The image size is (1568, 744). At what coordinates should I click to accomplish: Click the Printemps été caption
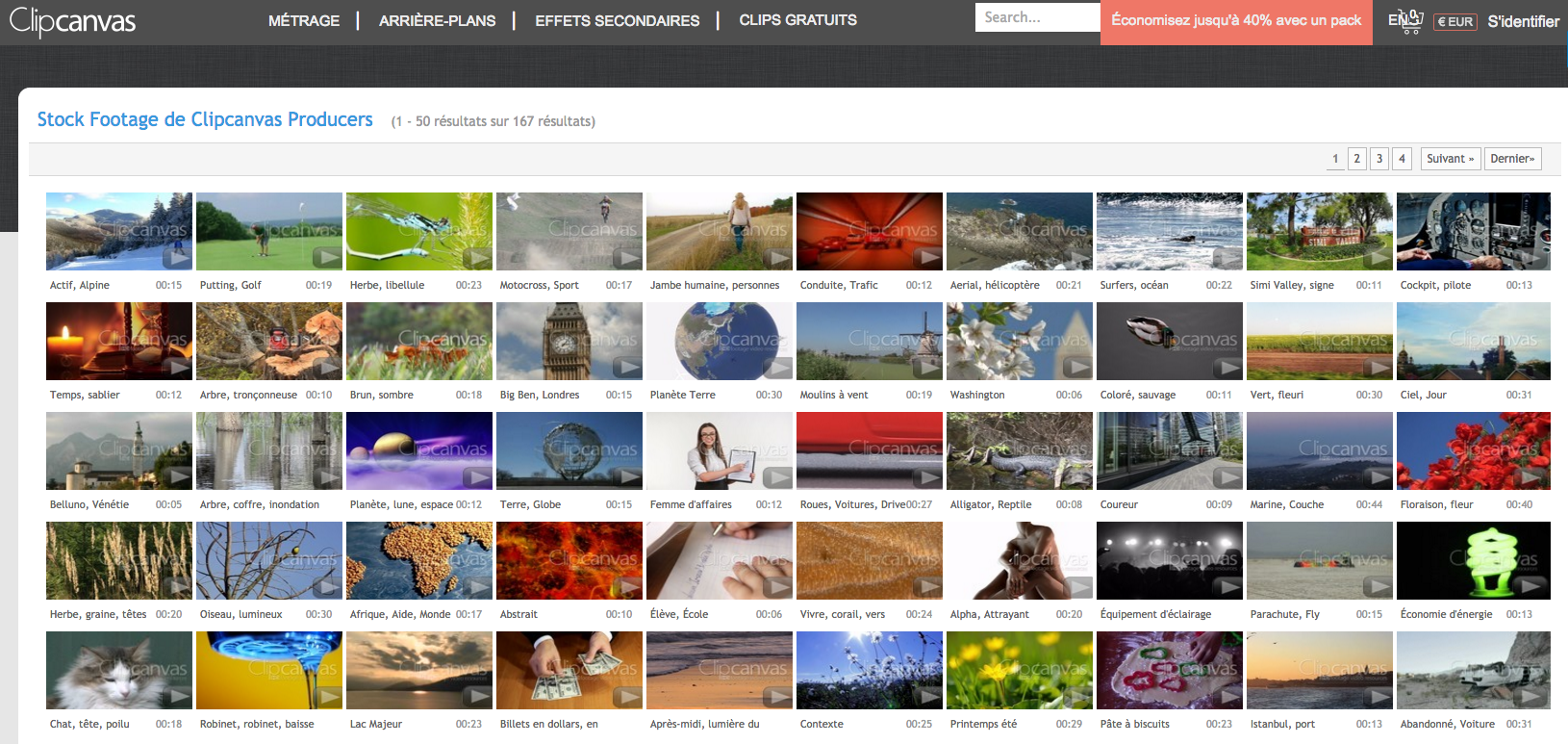point(983,724)
